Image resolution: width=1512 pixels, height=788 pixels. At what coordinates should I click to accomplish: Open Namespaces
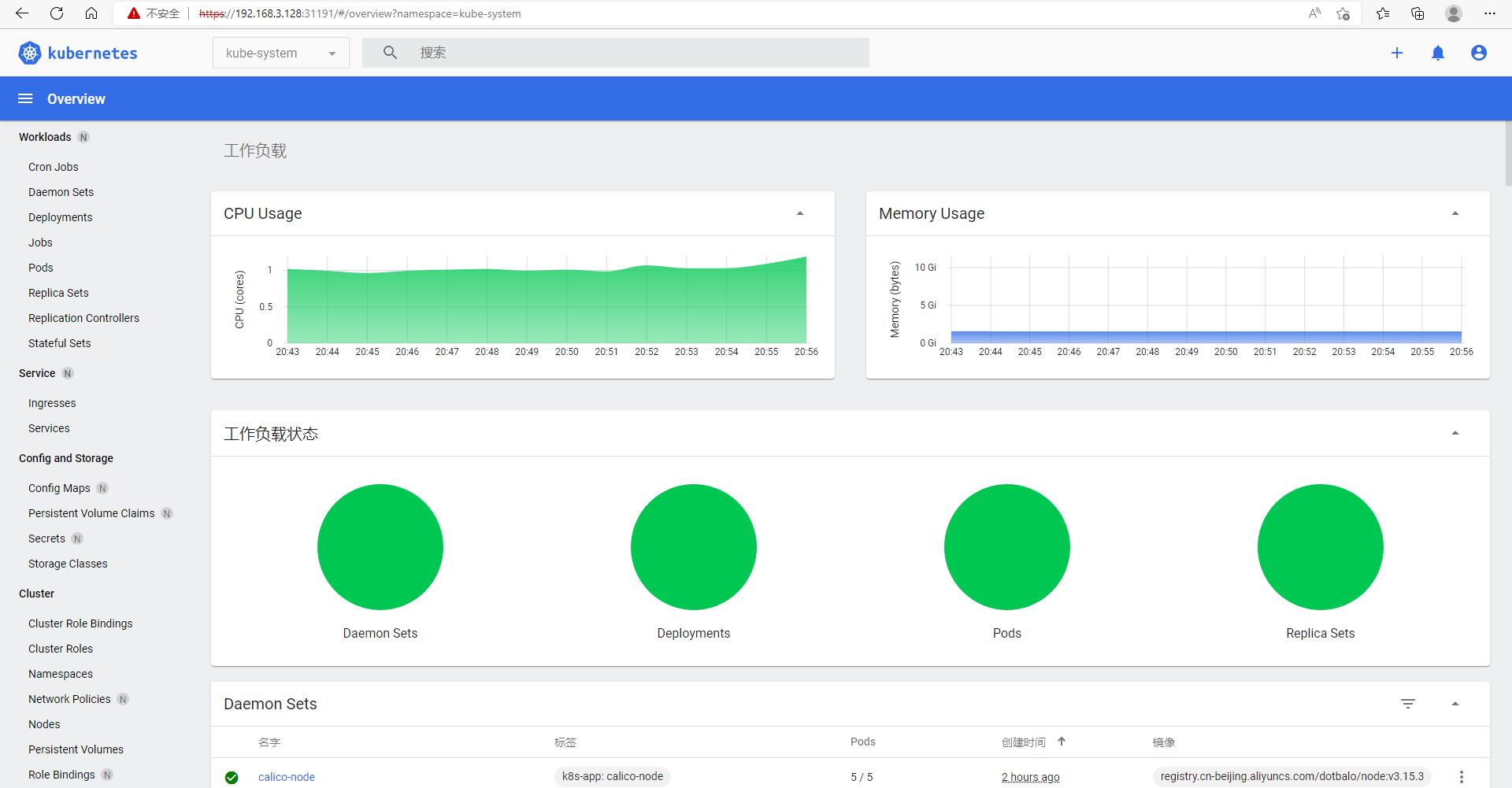(x=61, y=674)
